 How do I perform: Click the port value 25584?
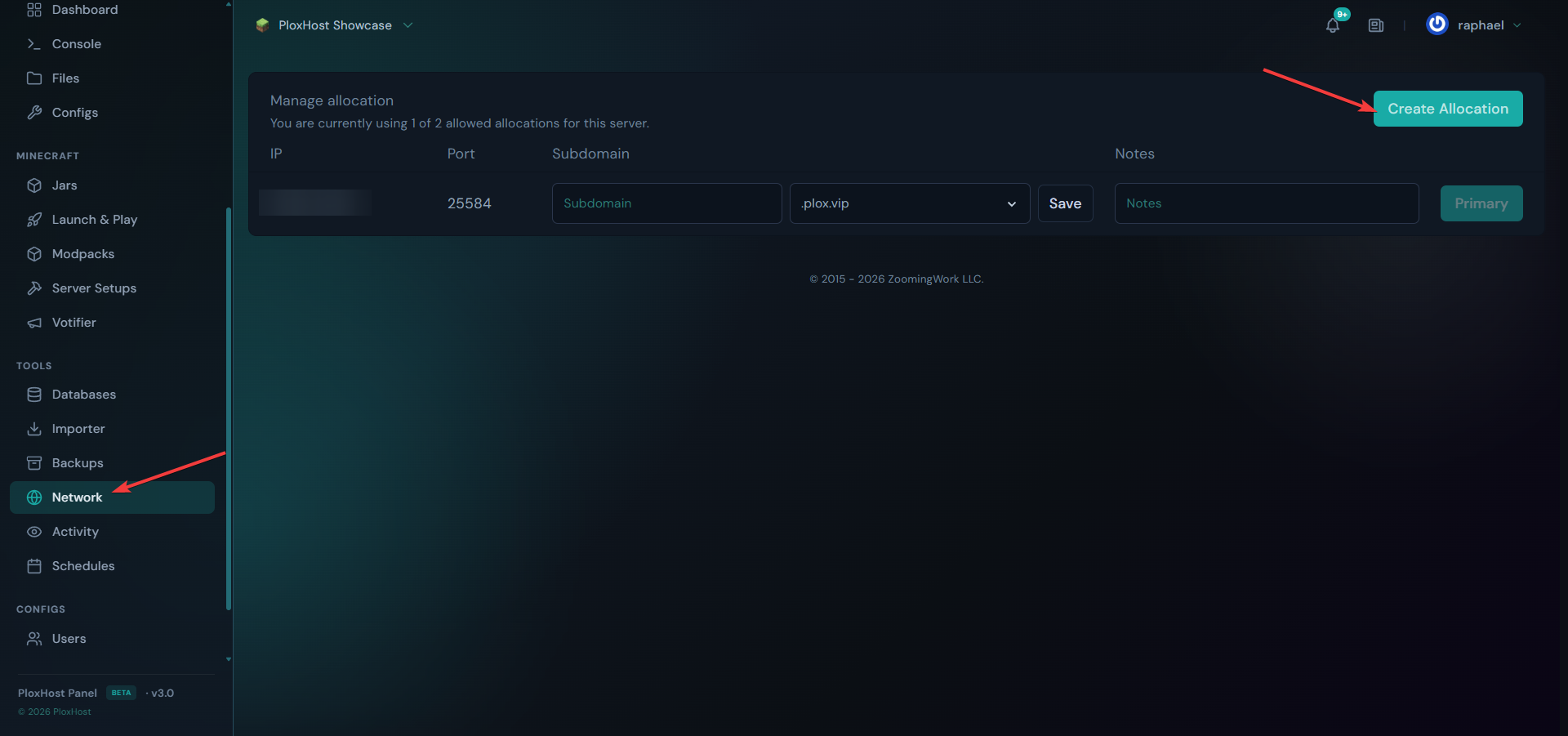(470, 203)
